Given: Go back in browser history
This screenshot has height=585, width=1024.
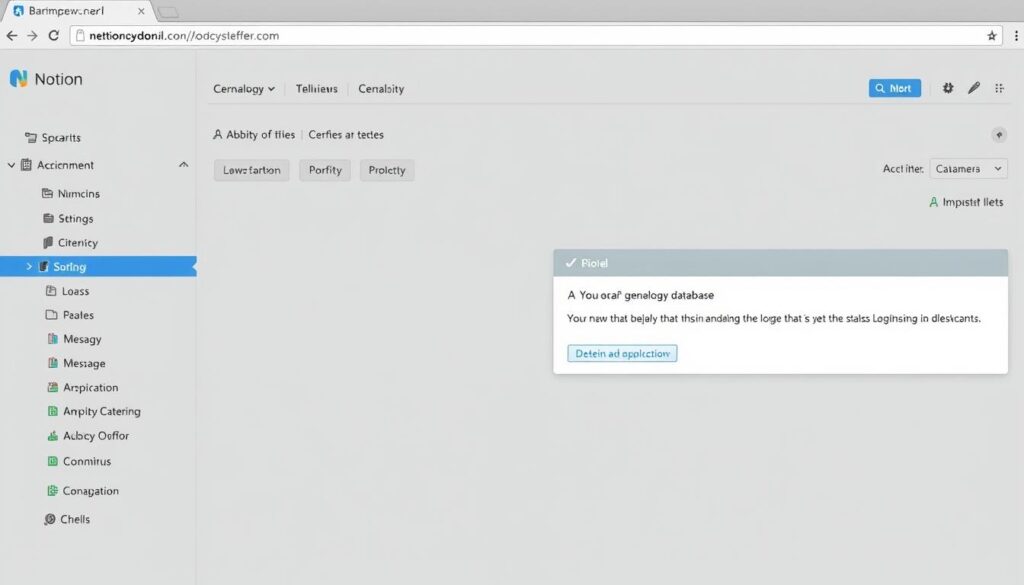Looking at the screenshot, I should (x=12, y=36).
